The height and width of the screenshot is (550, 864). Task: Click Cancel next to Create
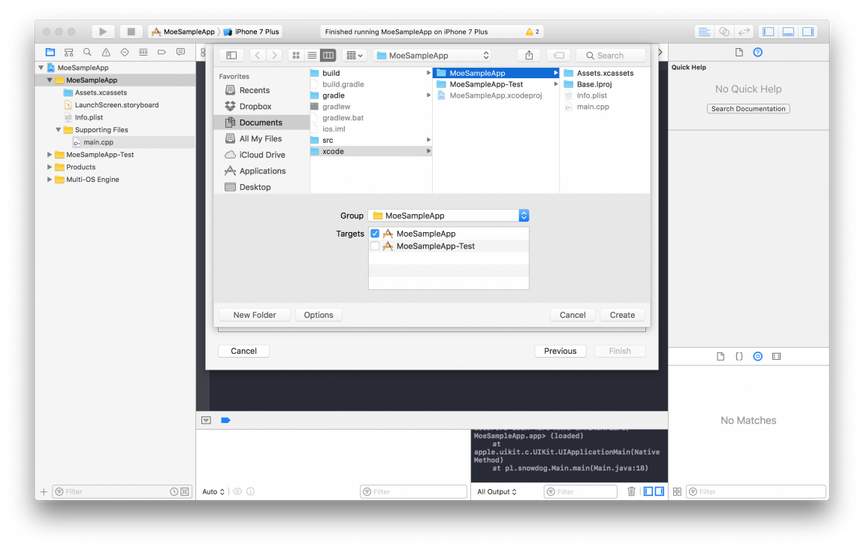[573, 315]
